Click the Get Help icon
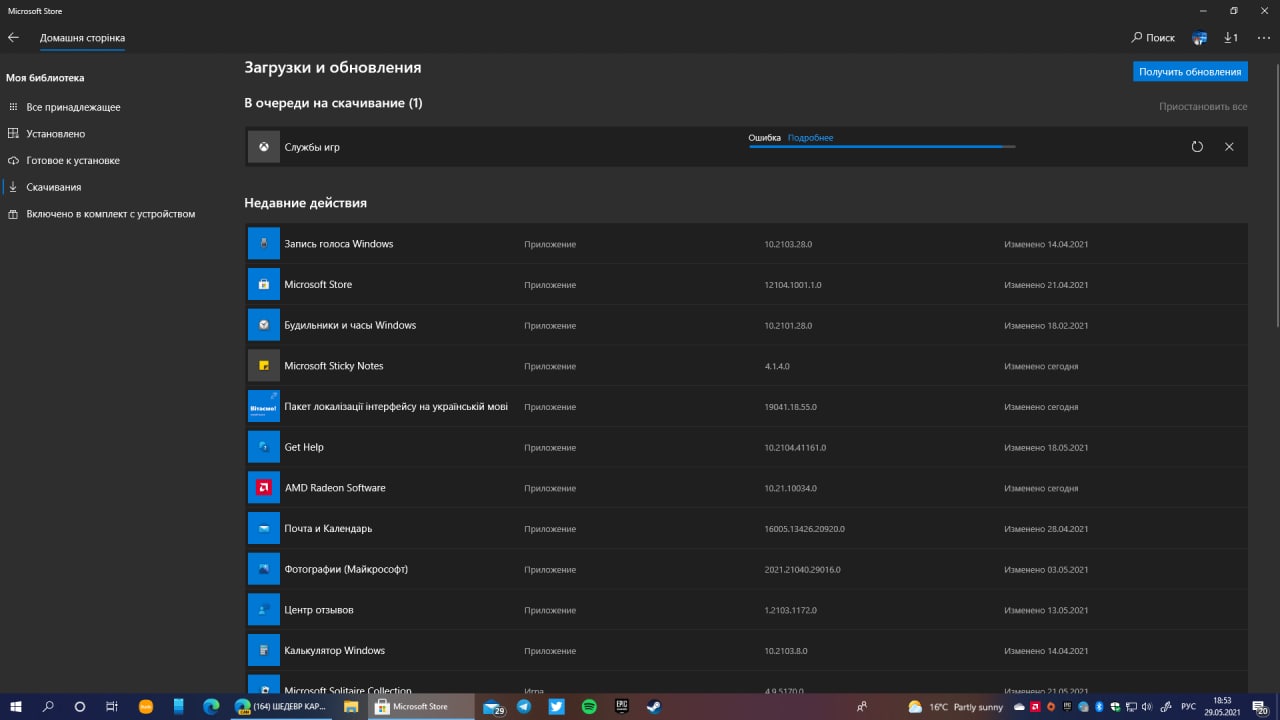 click(263, 447)
